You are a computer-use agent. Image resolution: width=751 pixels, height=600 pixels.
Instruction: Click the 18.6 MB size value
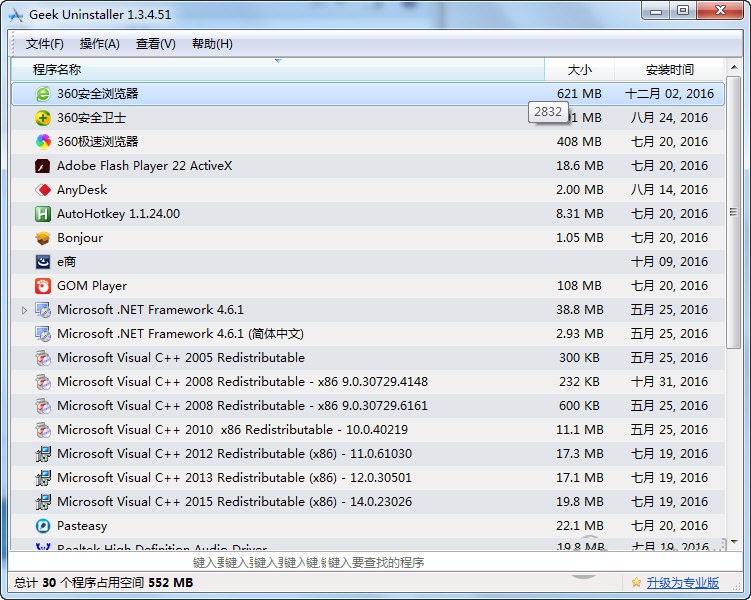tap(580, 166)
